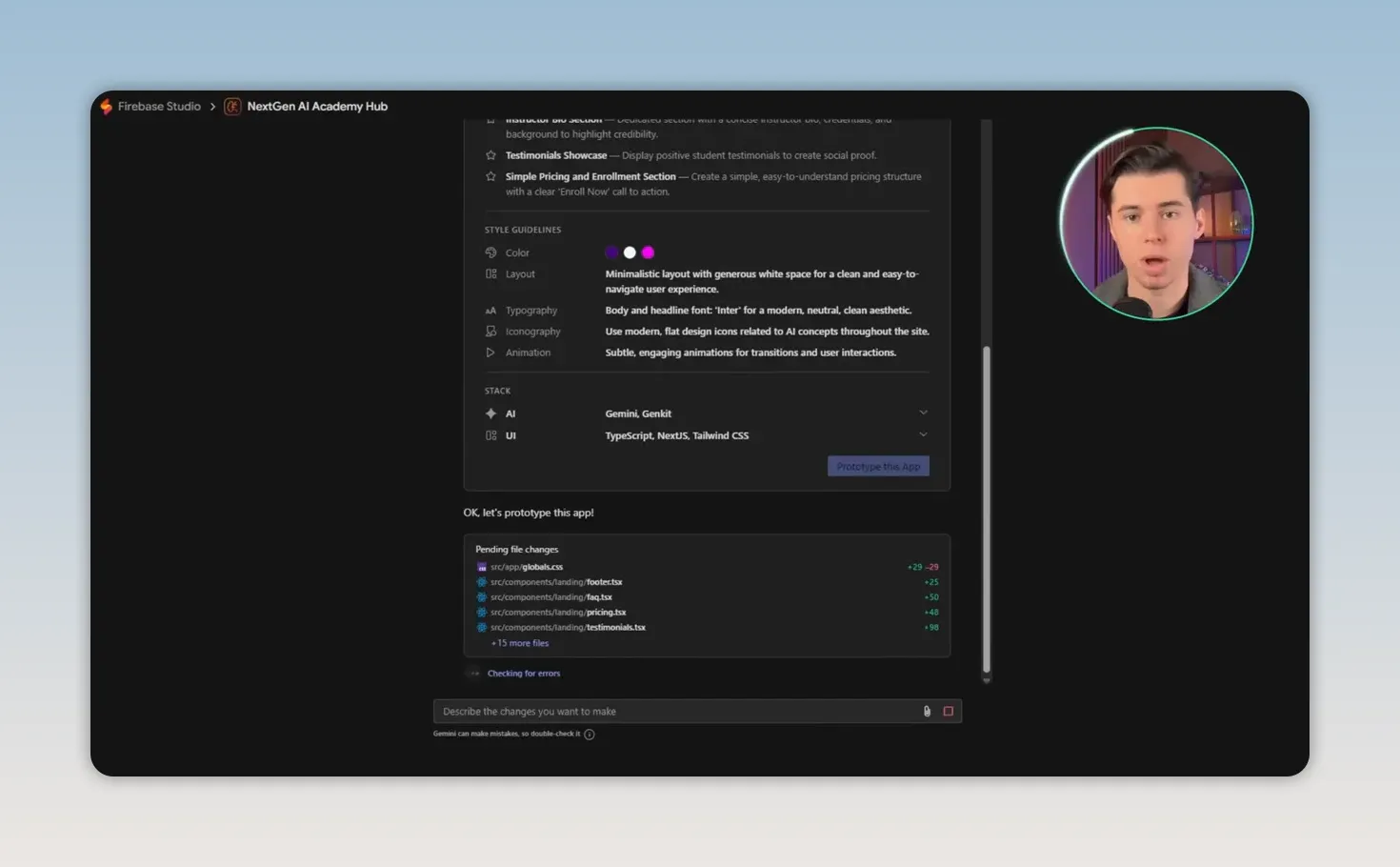The image size is (1400, 867).
Task: Open the faq.tsx pending file row
Action: coord(707,597)
